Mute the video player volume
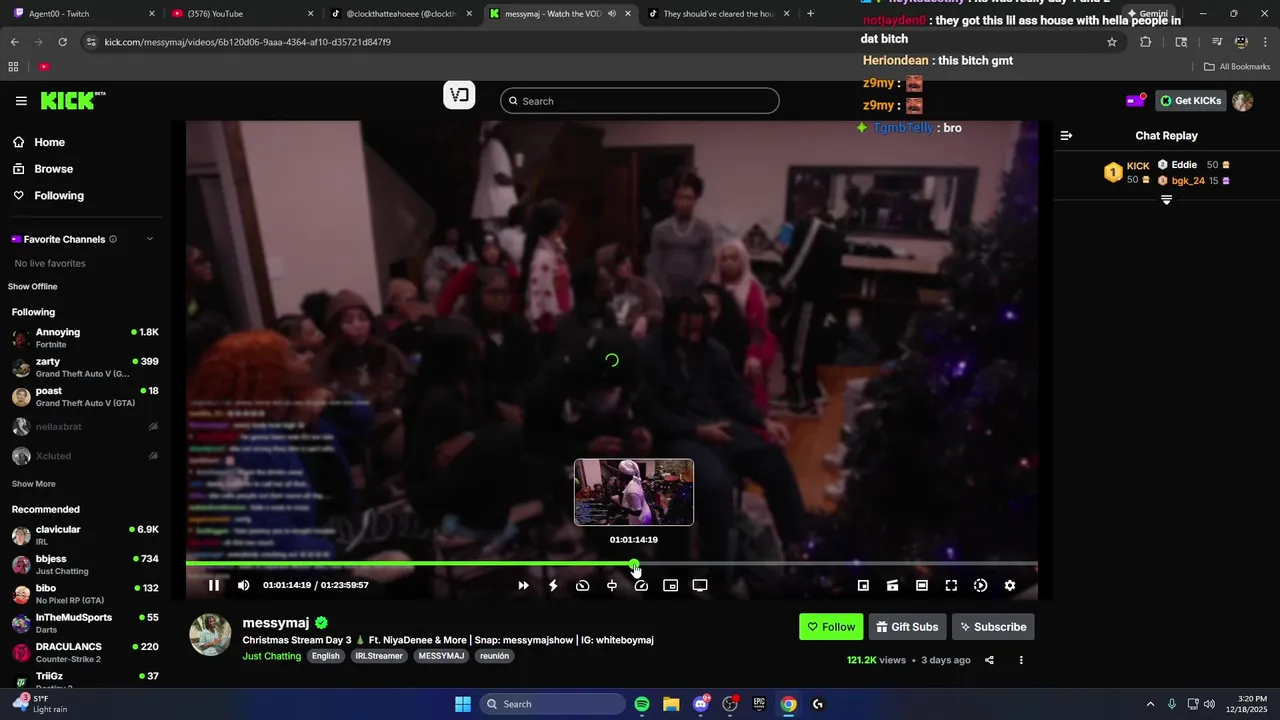The width and height of the screenshot is (1280, 720). click(x=243, y=585)
